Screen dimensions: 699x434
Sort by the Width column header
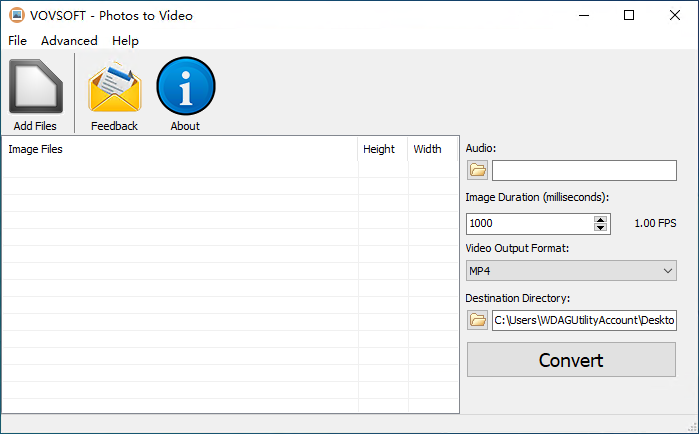[x=432, y=149]
